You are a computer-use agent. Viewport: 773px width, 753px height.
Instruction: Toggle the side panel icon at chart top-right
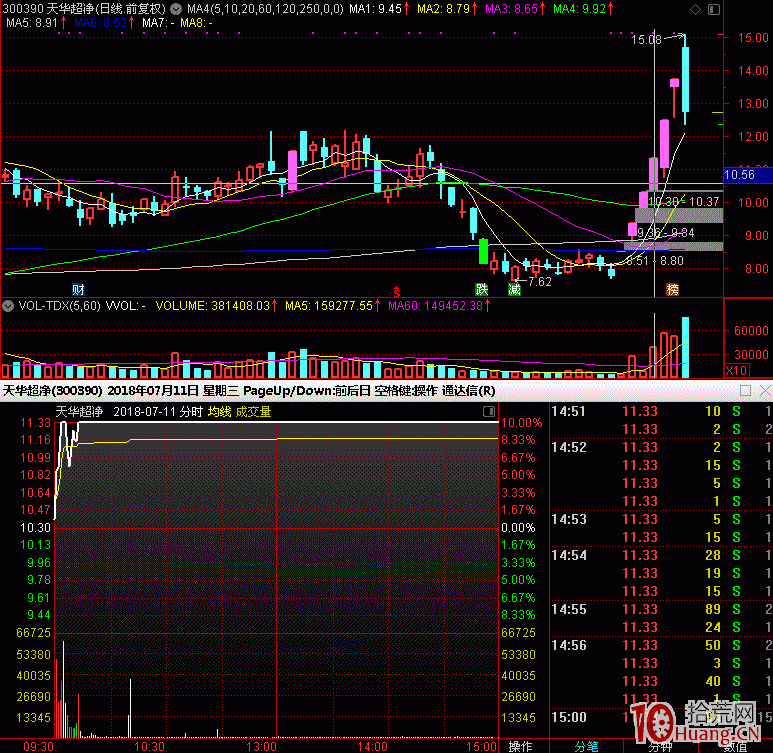point(713,9)
